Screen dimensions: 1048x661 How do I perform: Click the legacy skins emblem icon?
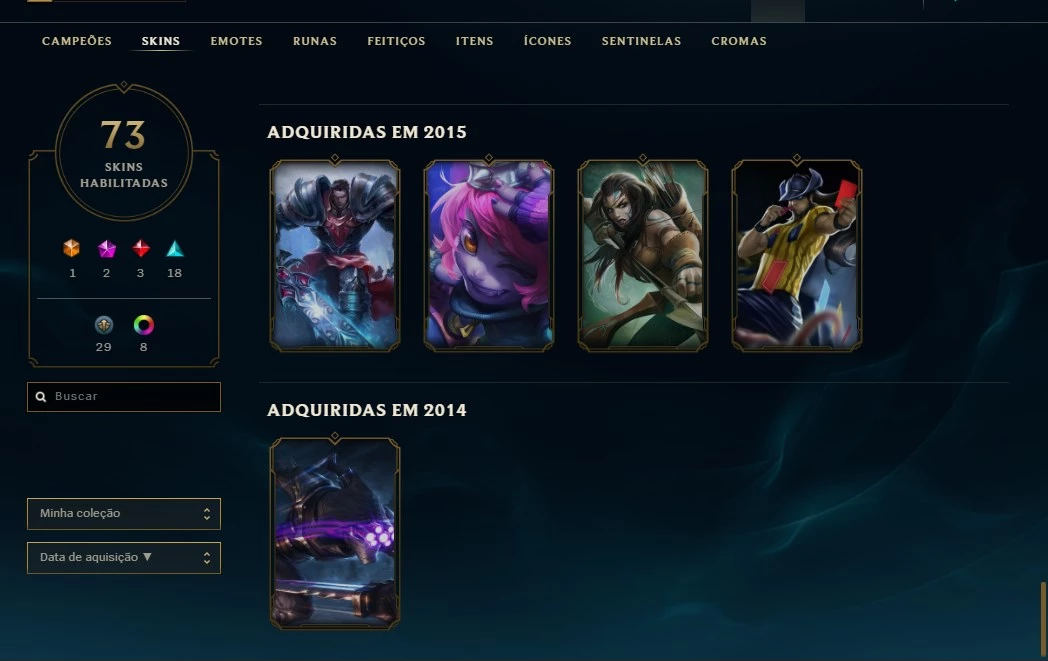[x=104, y=325]
